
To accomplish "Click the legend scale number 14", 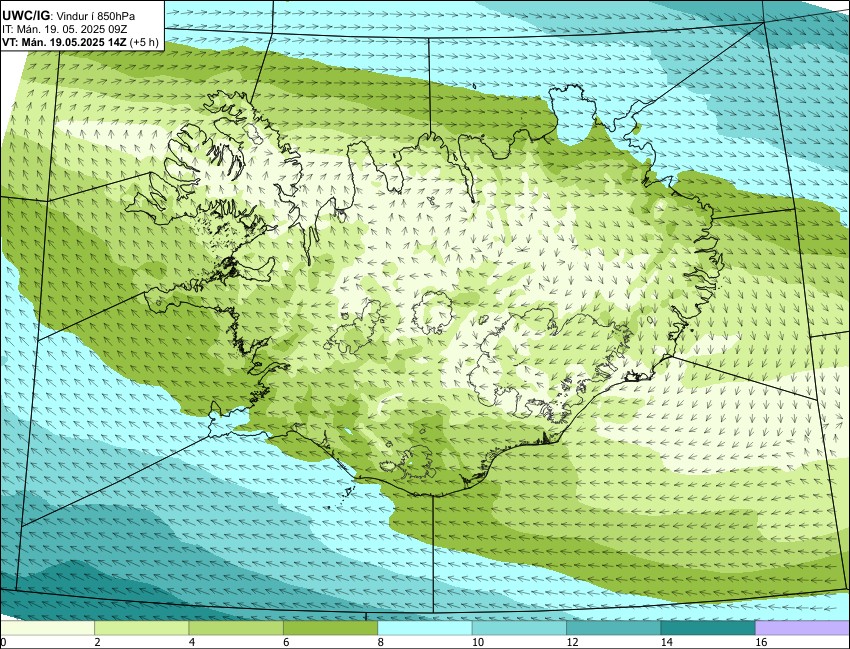I will pyautogui.click(x=666, y=642).
